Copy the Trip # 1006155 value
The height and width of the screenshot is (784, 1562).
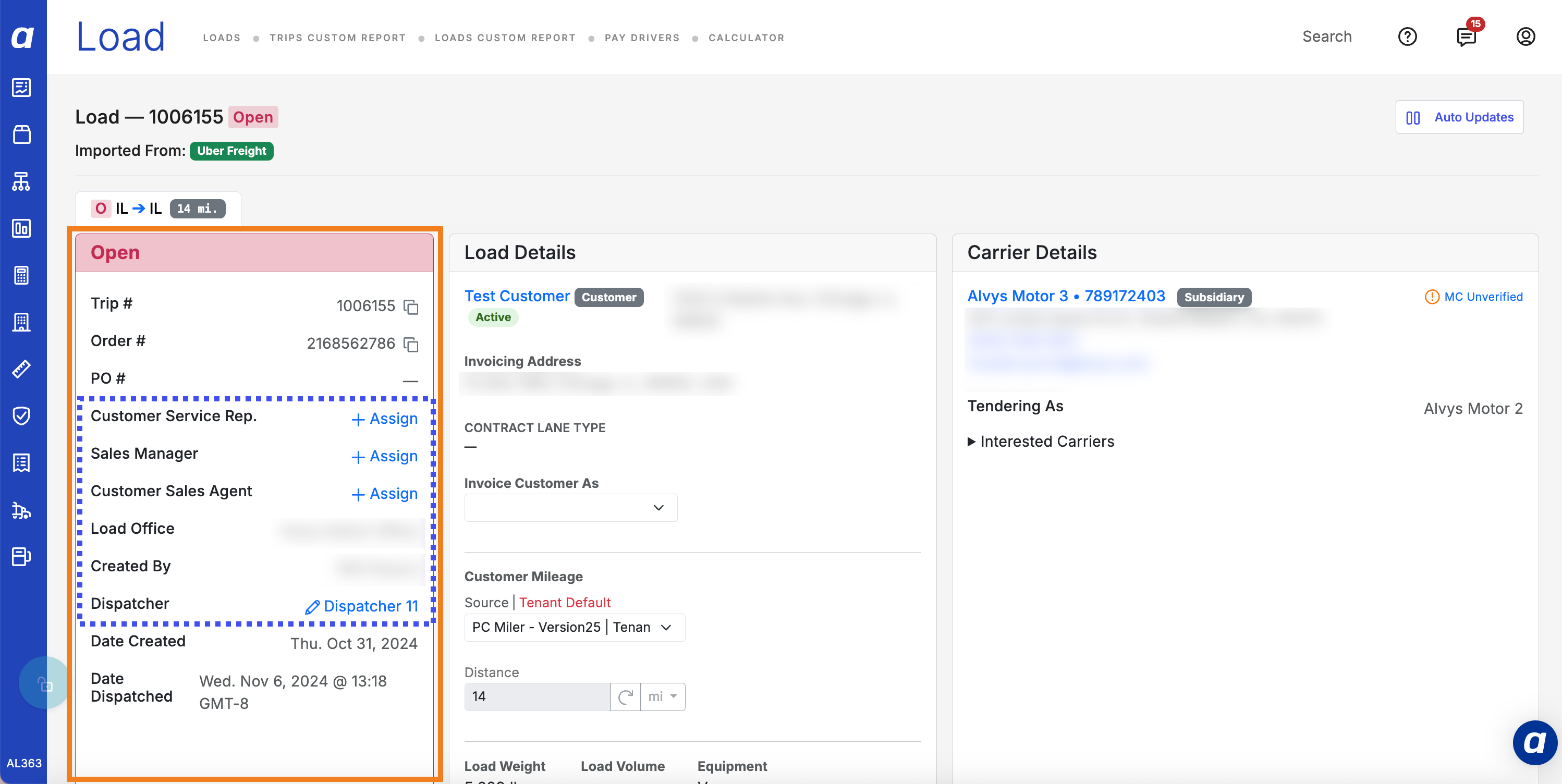pyautogui.click(x=411, y=307)
